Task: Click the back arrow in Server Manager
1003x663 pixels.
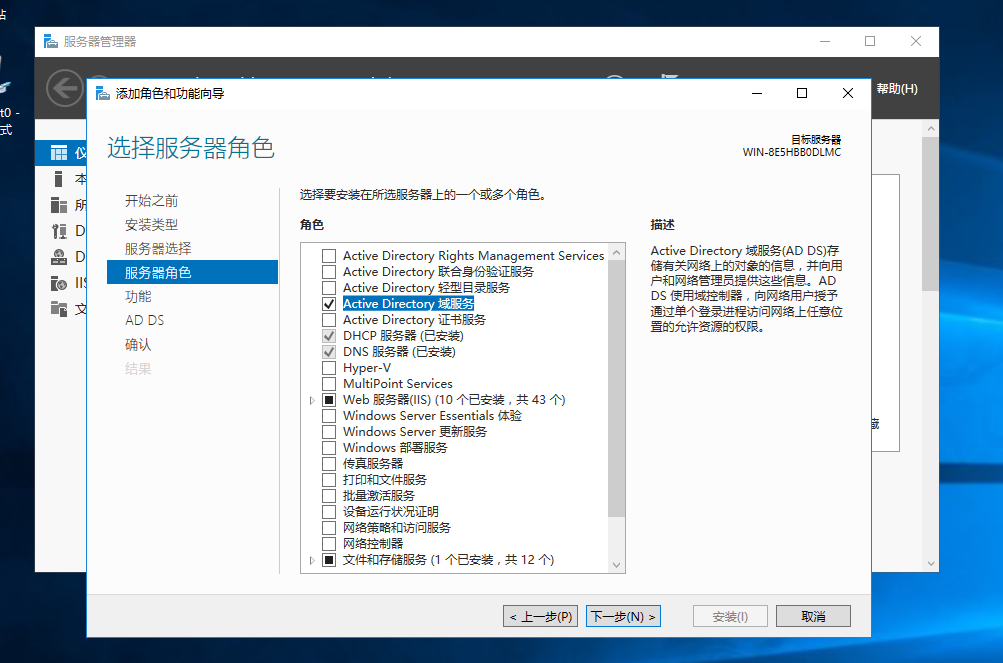Action: tap(63, 88)
